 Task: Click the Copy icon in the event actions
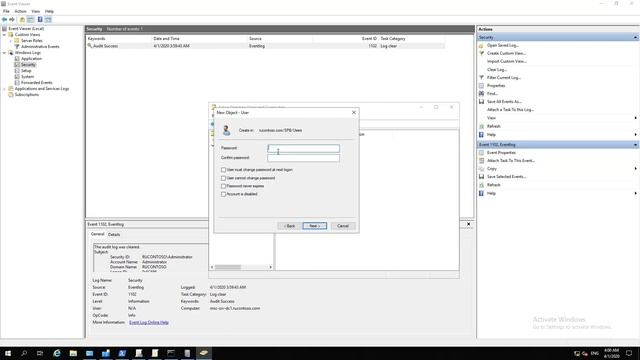(x=481, y=169)
